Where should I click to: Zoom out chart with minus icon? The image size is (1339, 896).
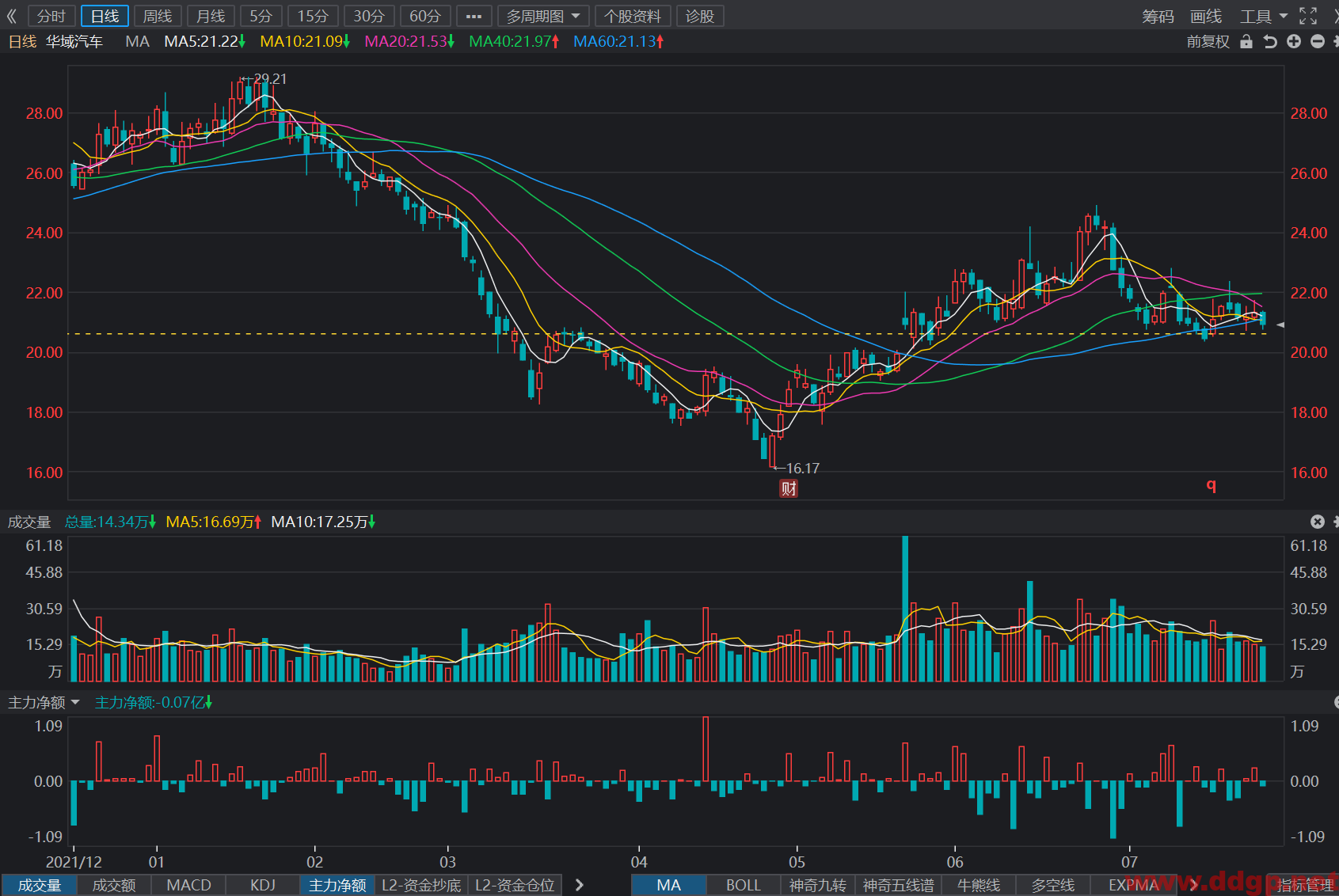[1318, 41]
